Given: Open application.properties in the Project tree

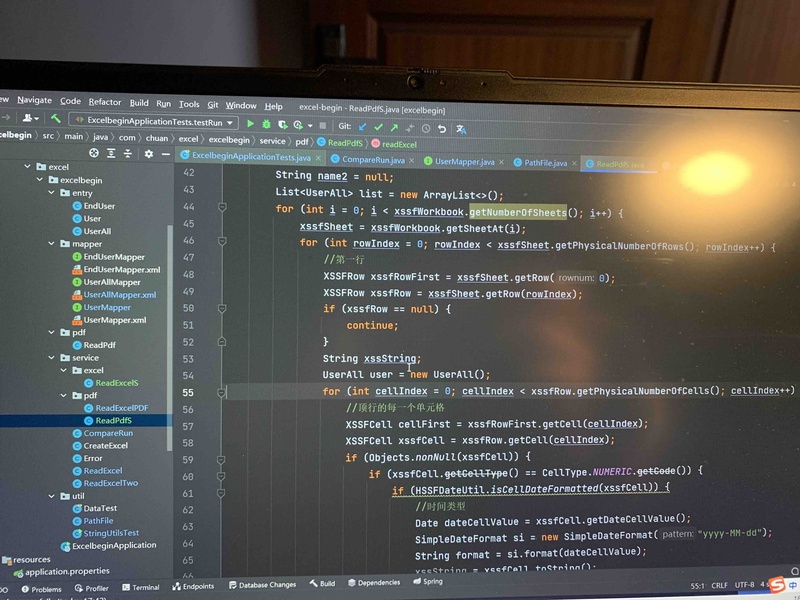Looking at the screenshot, I should [62, 571].
